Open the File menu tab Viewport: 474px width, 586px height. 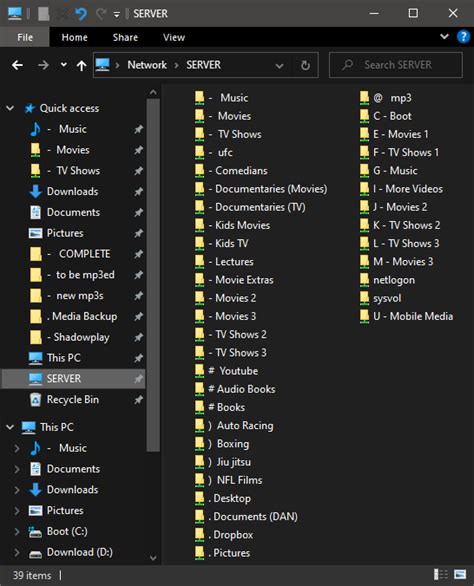coord(25,37)
